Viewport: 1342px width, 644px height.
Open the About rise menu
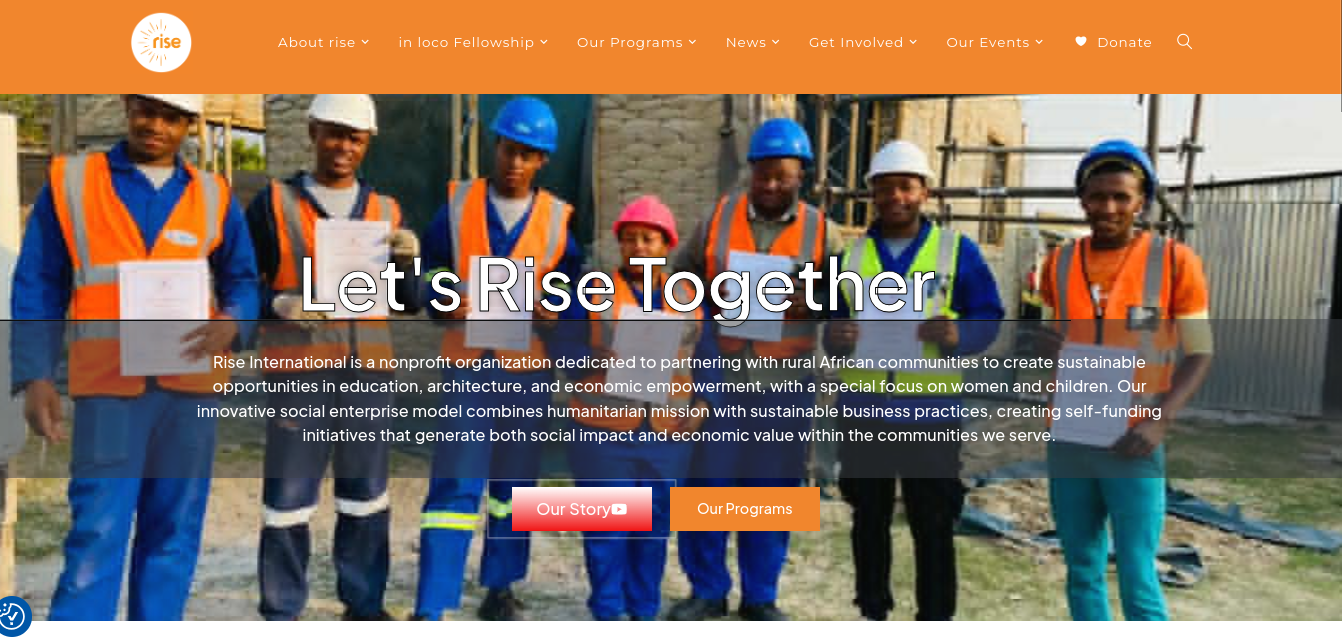pos(317,42)
